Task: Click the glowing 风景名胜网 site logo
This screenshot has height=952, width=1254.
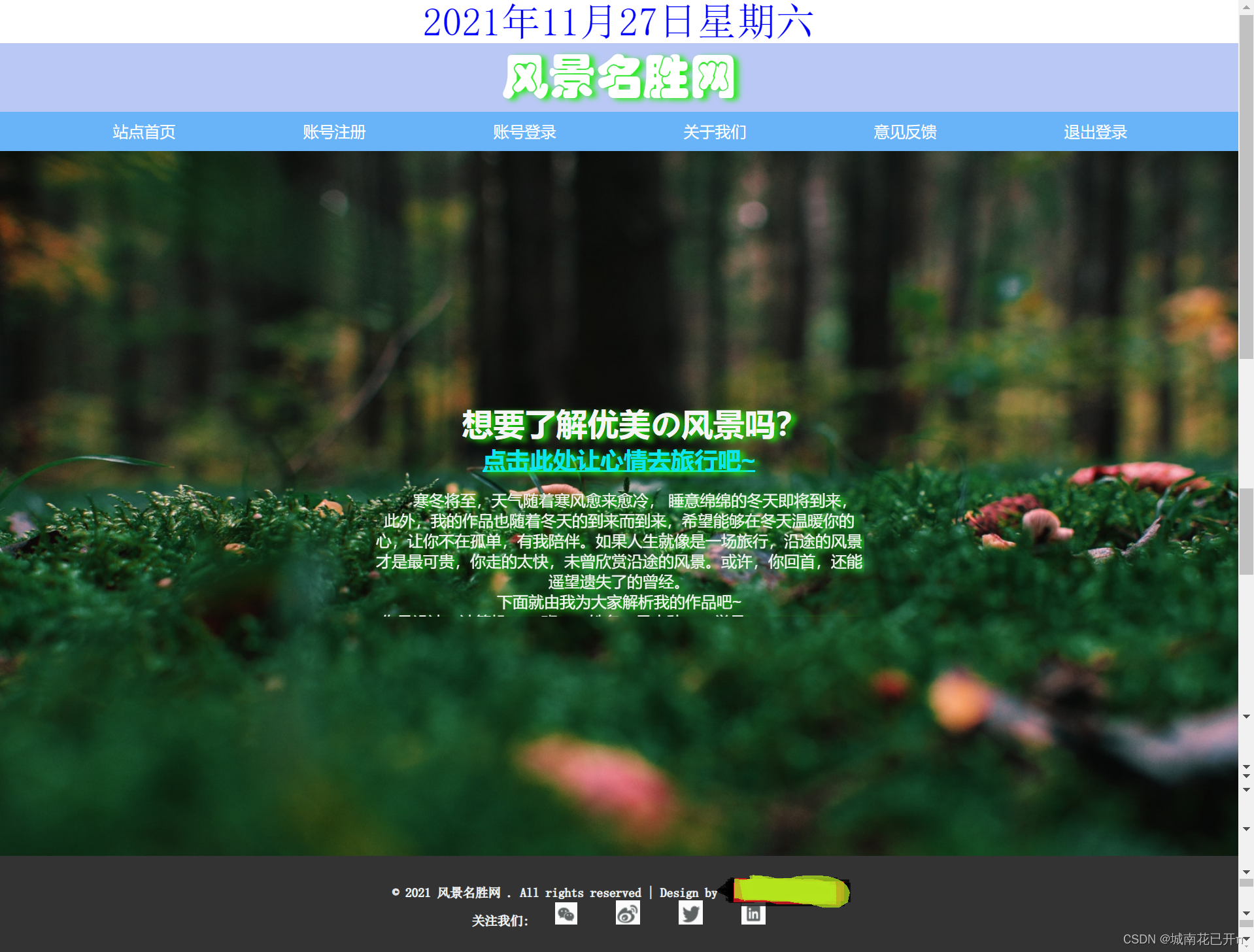Action: click(x=621, y=77)
